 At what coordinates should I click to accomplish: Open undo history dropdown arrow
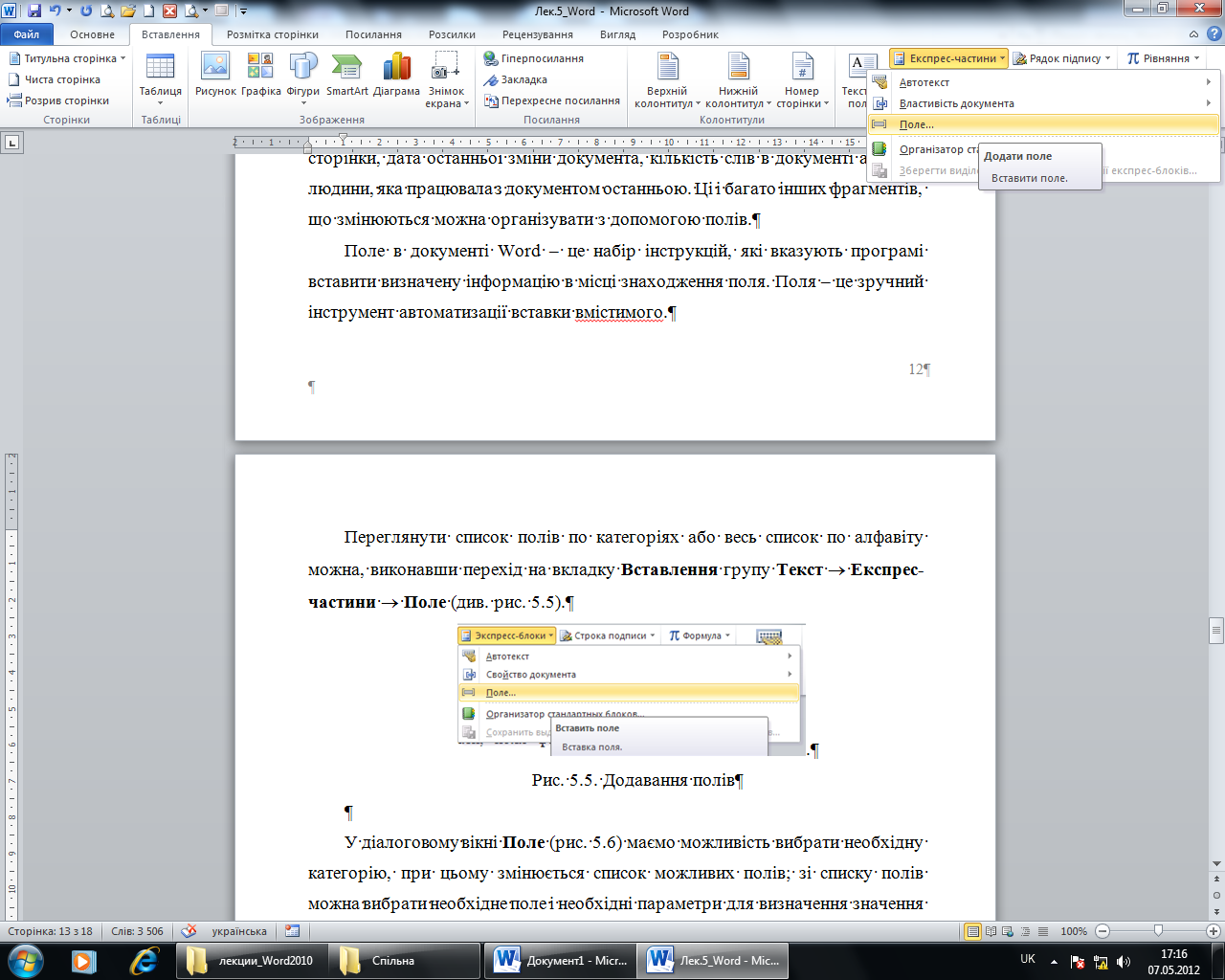69,11
